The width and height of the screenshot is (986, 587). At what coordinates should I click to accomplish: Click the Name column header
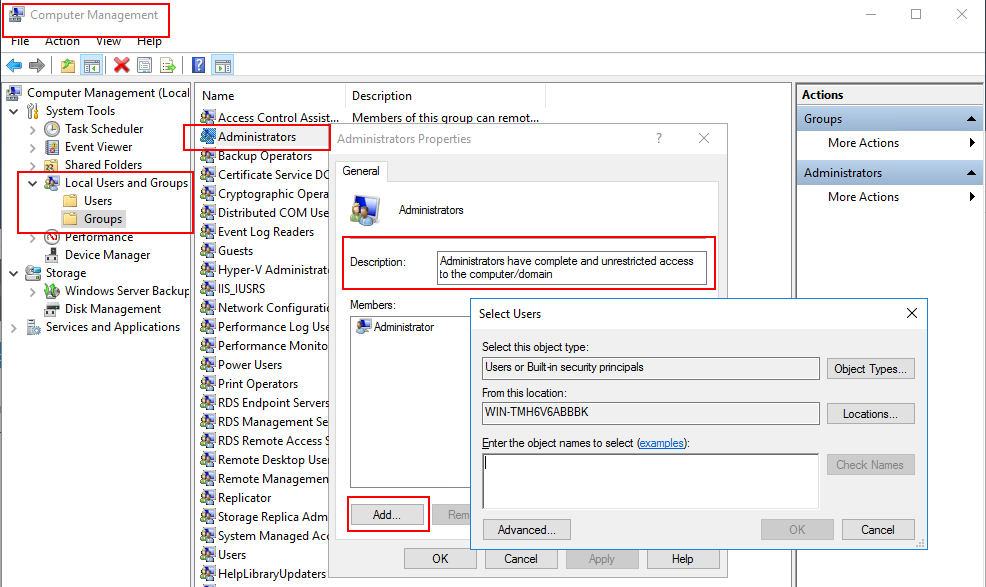click(272, 96)
